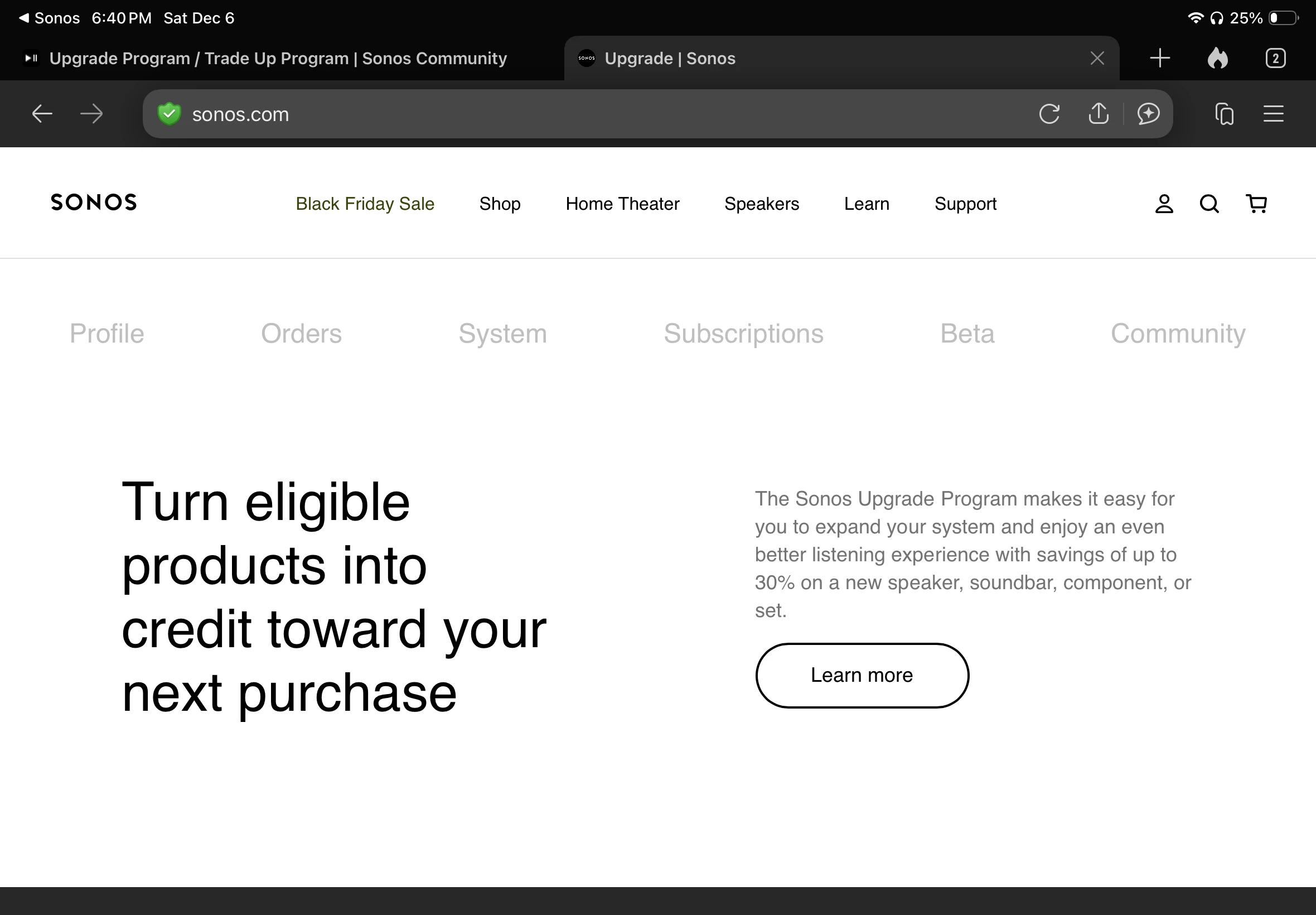1316x915 pixels.
Task: Open the browser hamburger menu
Action: click(x=1273, y=113)
